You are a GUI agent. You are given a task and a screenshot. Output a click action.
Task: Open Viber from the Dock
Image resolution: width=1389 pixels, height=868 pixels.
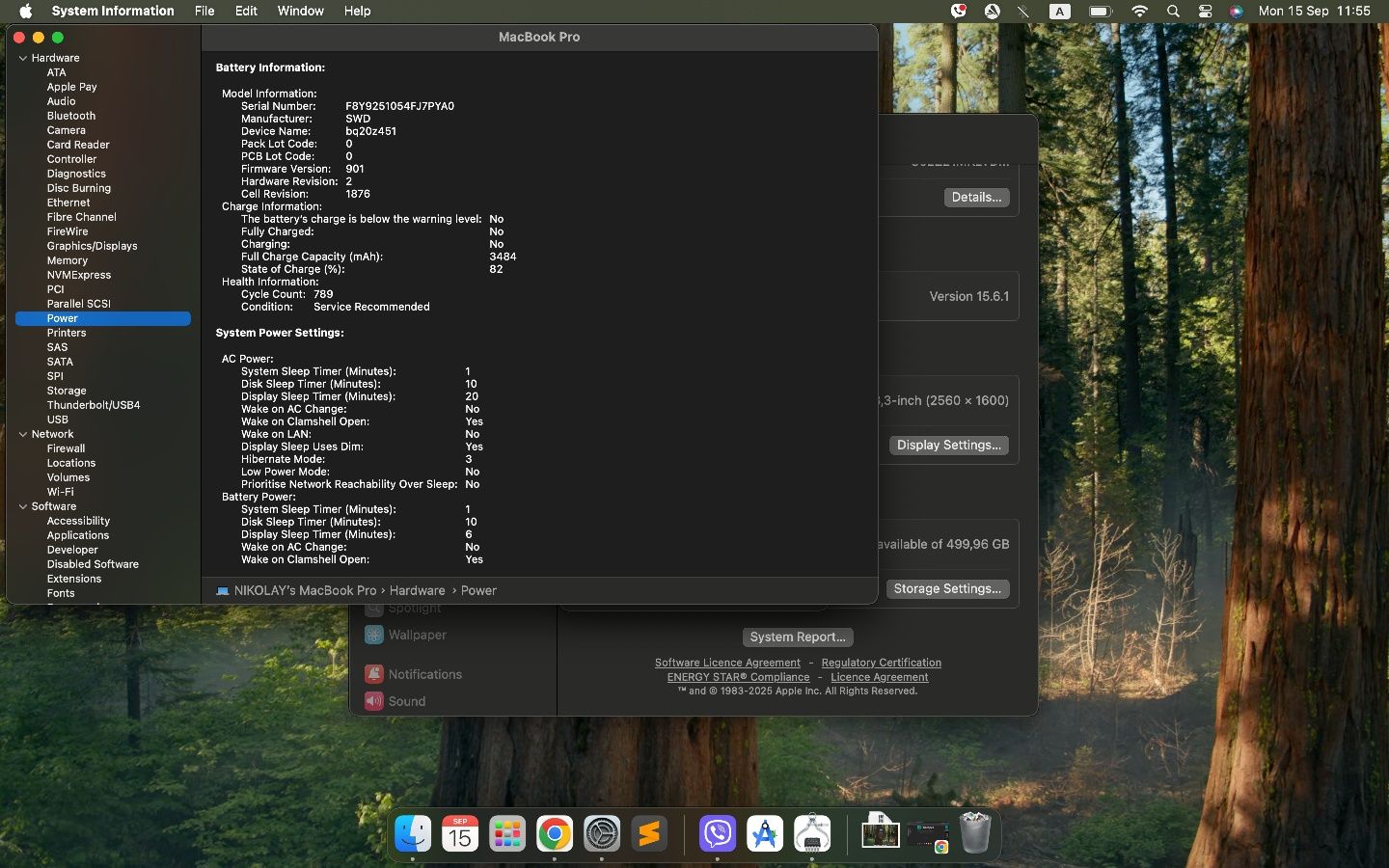tap(718, 834)
